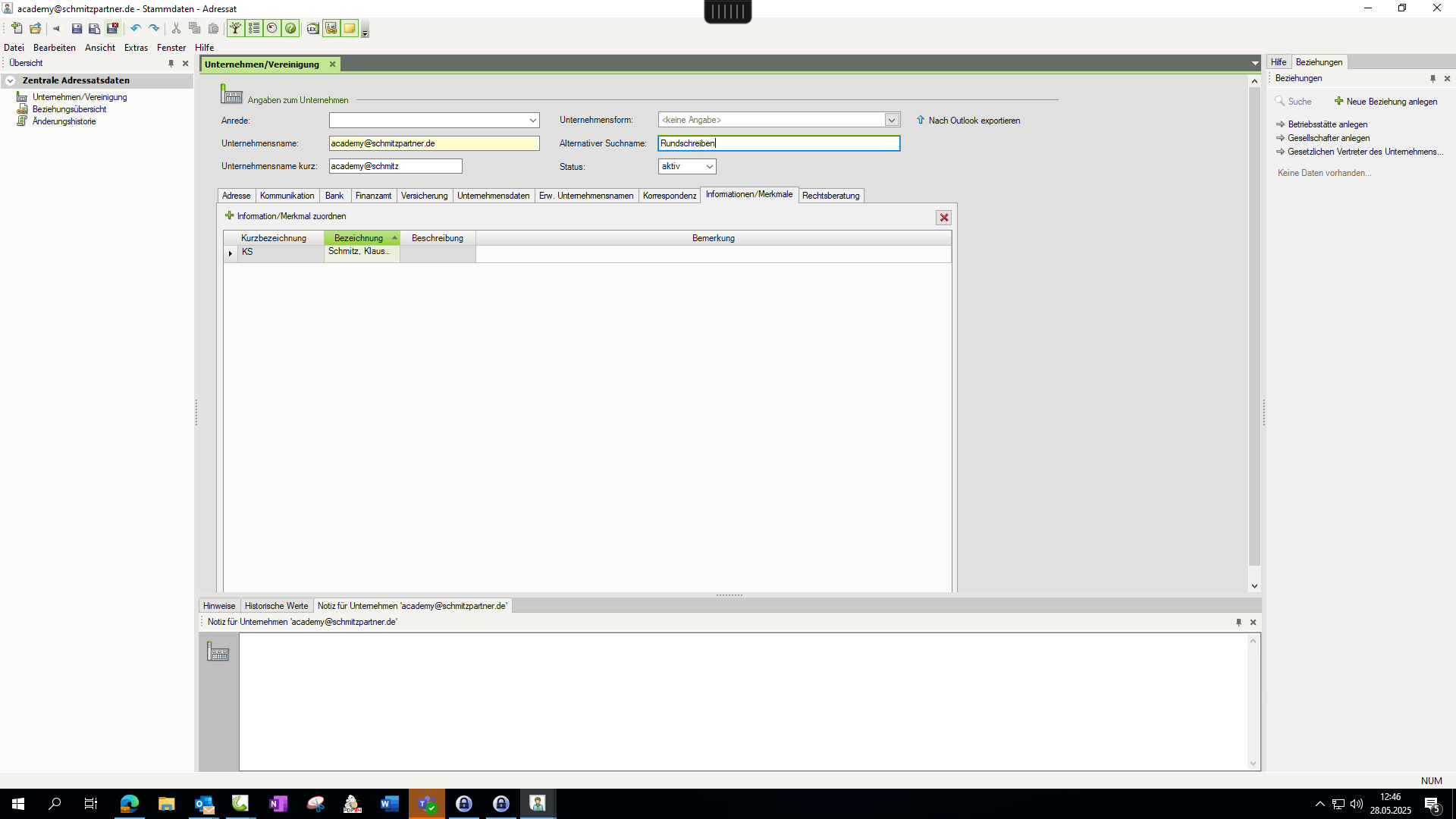Viewport: 1456px width, 819px height.
Task: Open the Anrede dropdown
Action: 532,121
